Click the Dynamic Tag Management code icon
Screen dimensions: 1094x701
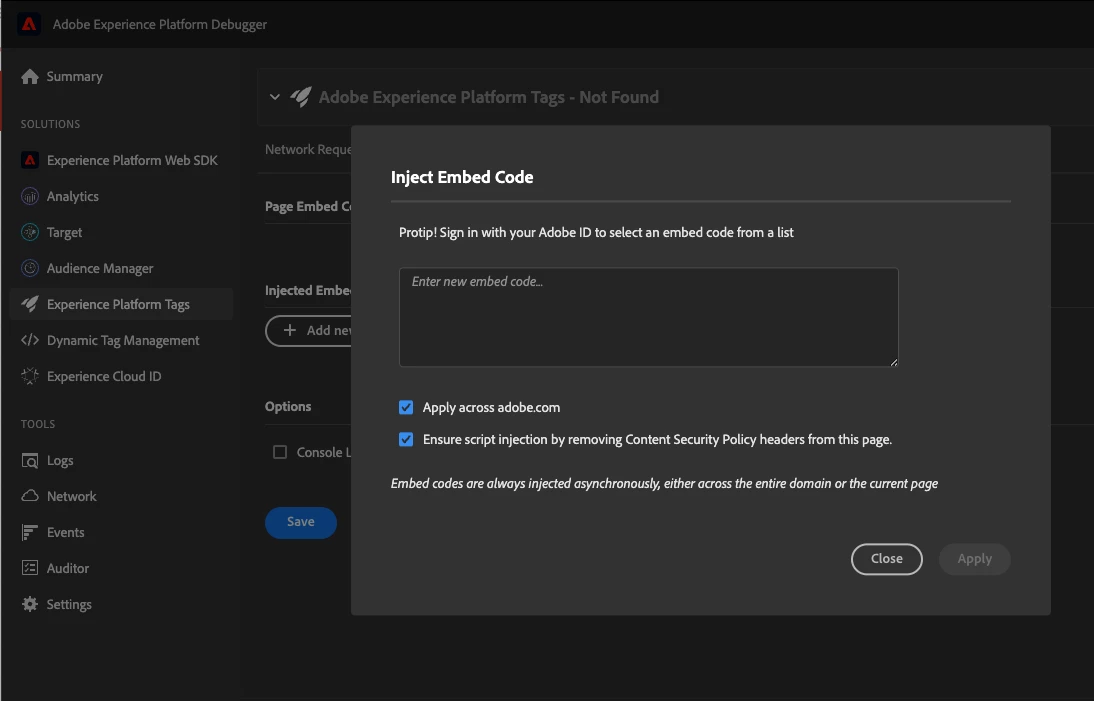[29, 340]
